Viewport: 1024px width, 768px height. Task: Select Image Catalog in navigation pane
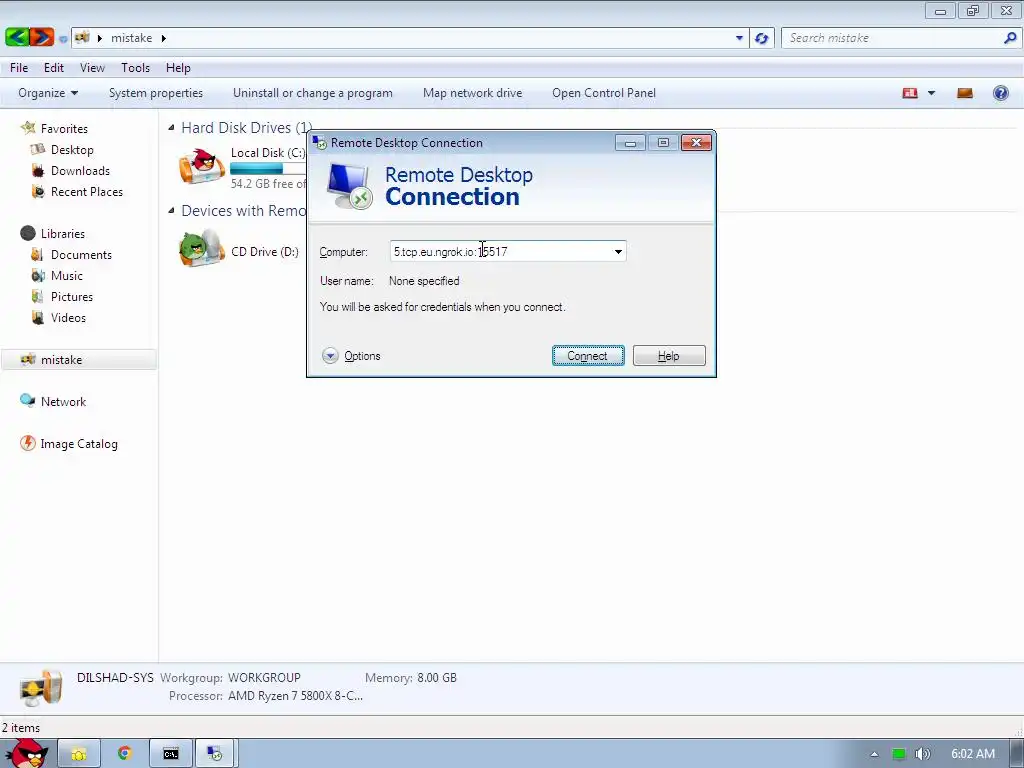coord(79,443)
